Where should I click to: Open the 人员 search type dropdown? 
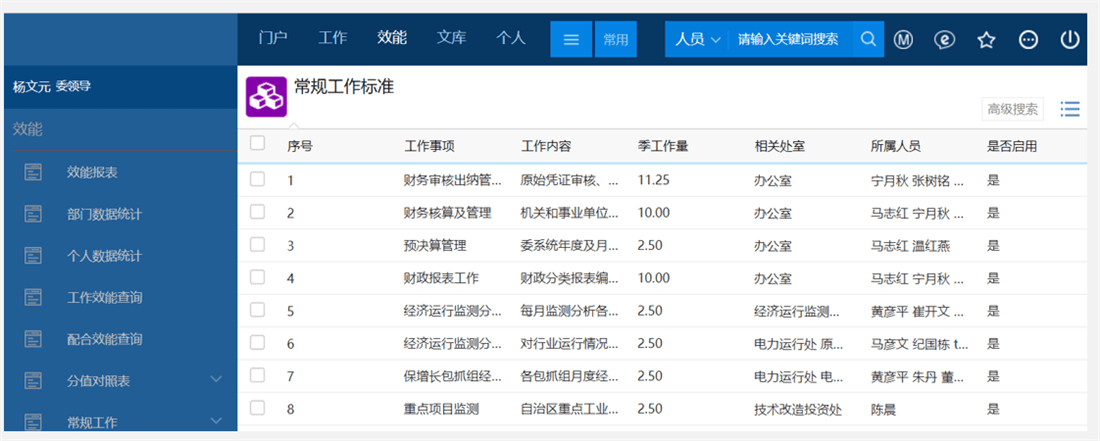pos(697,40)
